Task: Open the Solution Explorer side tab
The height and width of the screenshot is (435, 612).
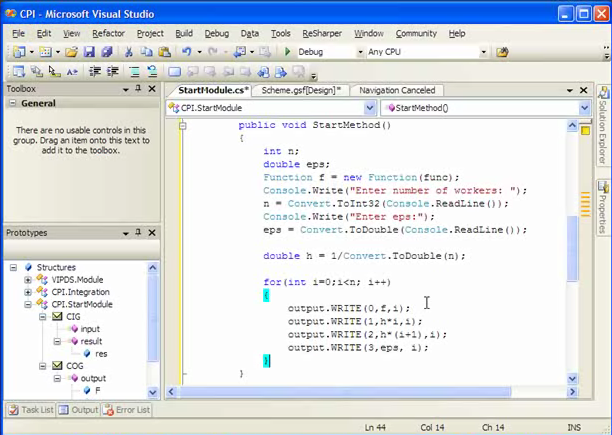Action: point(603,125)
